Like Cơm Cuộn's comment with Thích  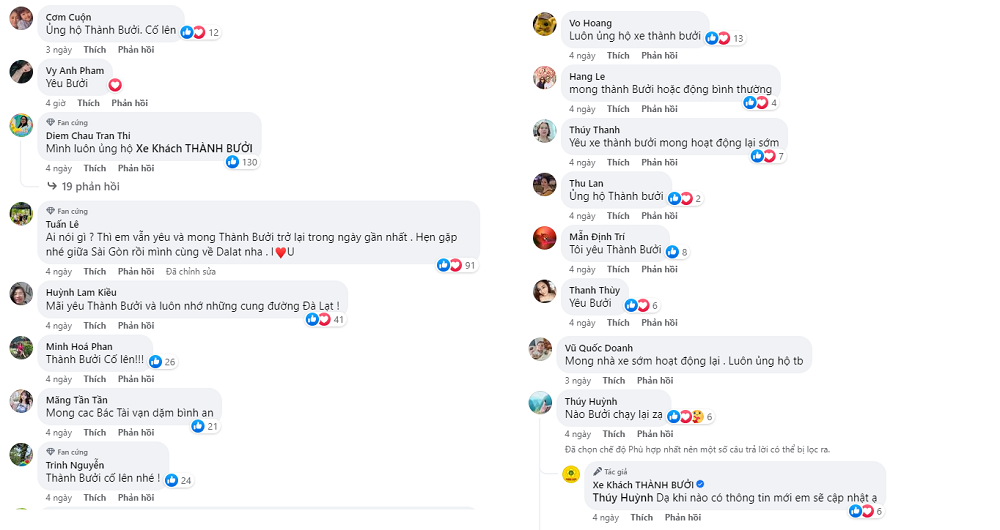[x=95, y=49]
